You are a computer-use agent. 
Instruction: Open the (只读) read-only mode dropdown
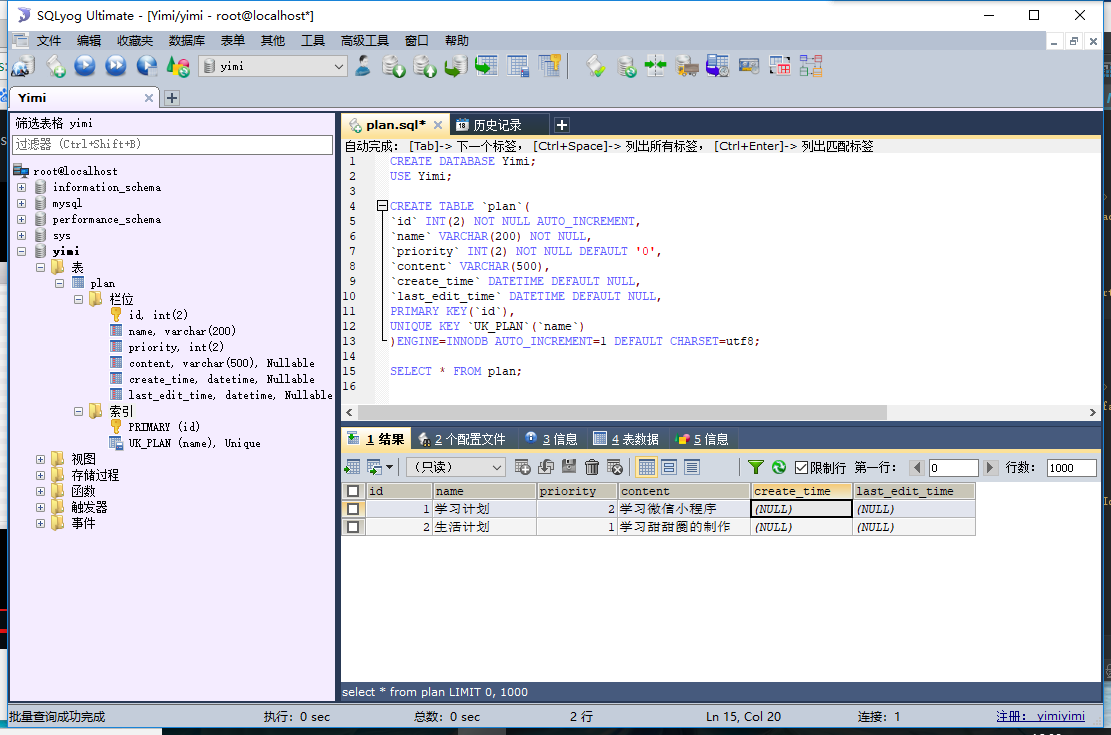tap(456, 467)
